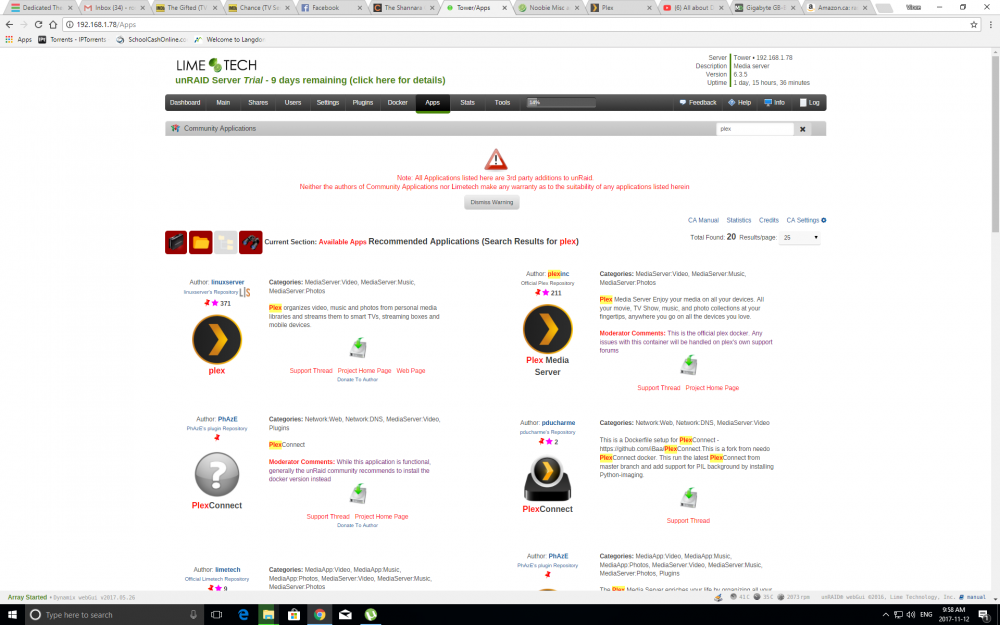Reload the browser page

38,24
